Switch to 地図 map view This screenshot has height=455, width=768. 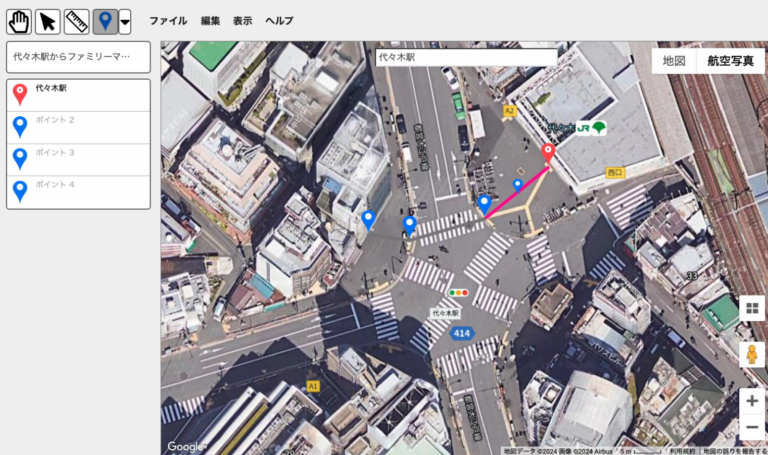[x=674, y=61]
